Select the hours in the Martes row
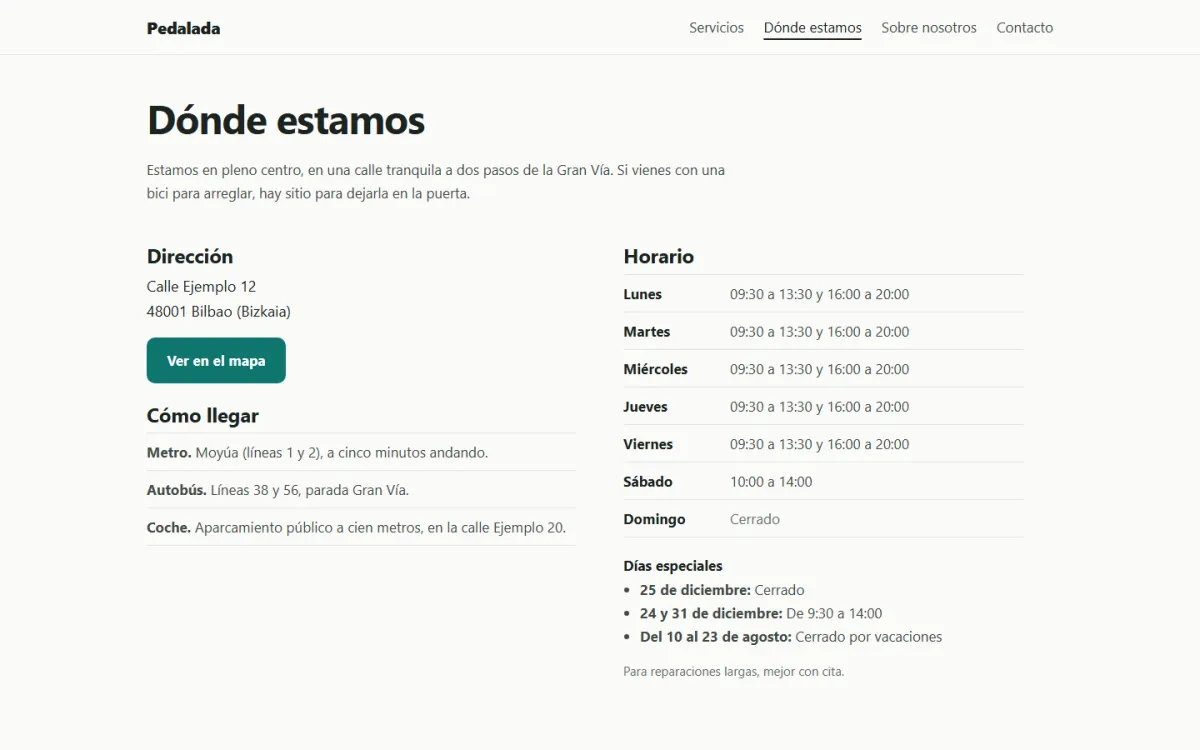 tap(820, 331)
